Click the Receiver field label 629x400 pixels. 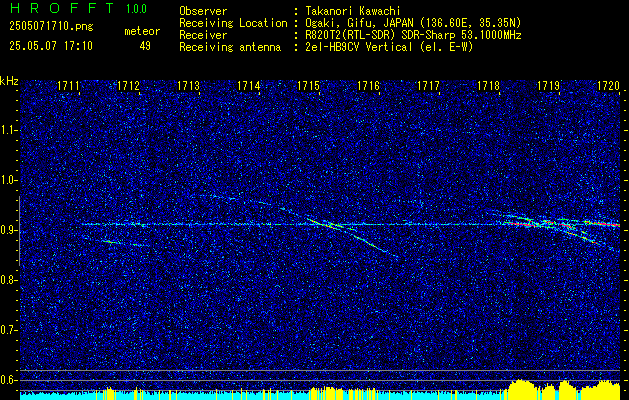[x=203, y=35]
